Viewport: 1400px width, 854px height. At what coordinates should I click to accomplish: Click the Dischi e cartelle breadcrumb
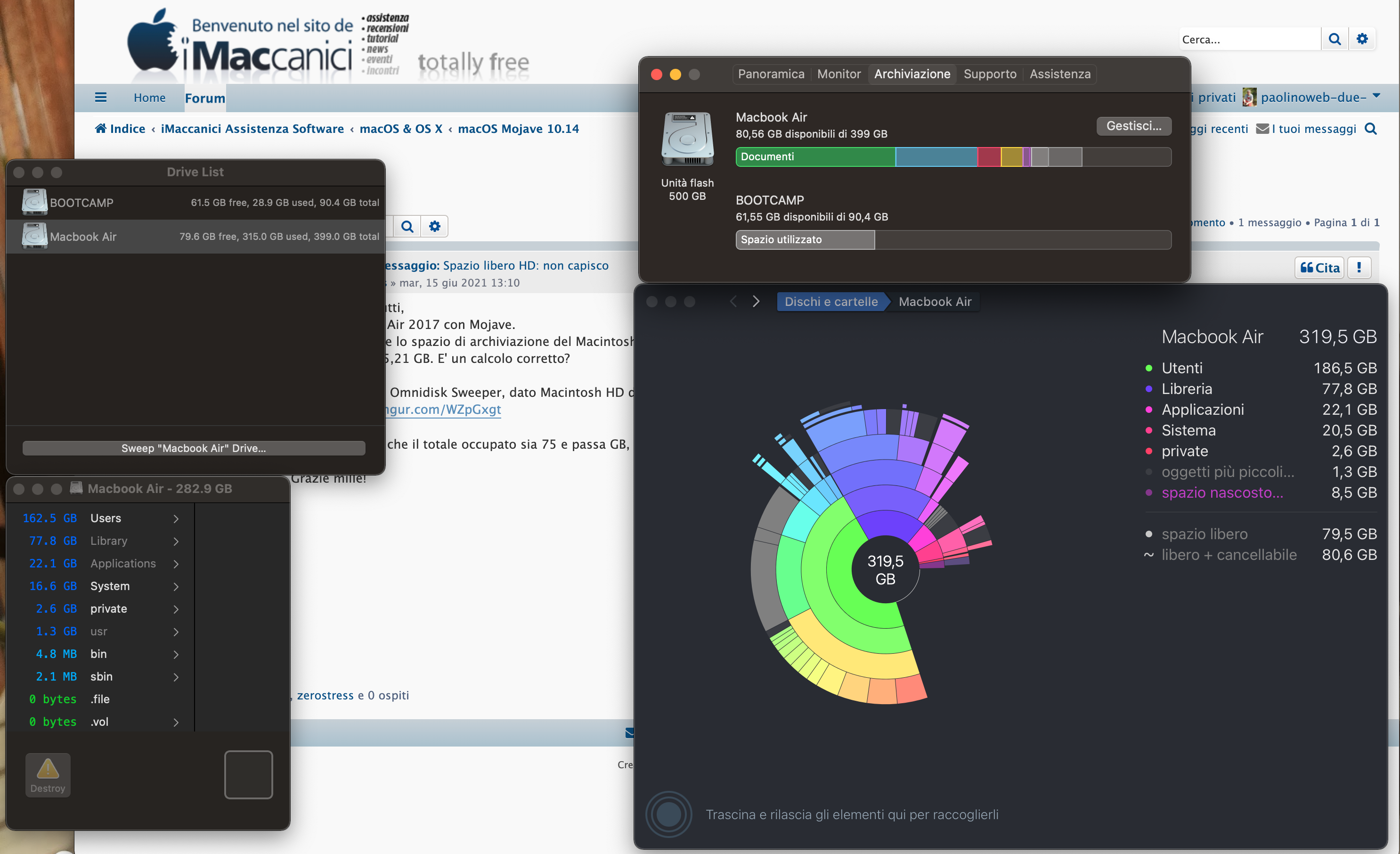click(830, 301)
